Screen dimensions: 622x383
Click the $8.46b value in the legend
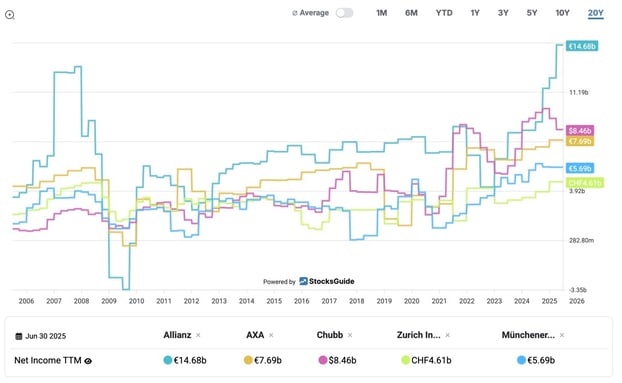tap(342, 360)
